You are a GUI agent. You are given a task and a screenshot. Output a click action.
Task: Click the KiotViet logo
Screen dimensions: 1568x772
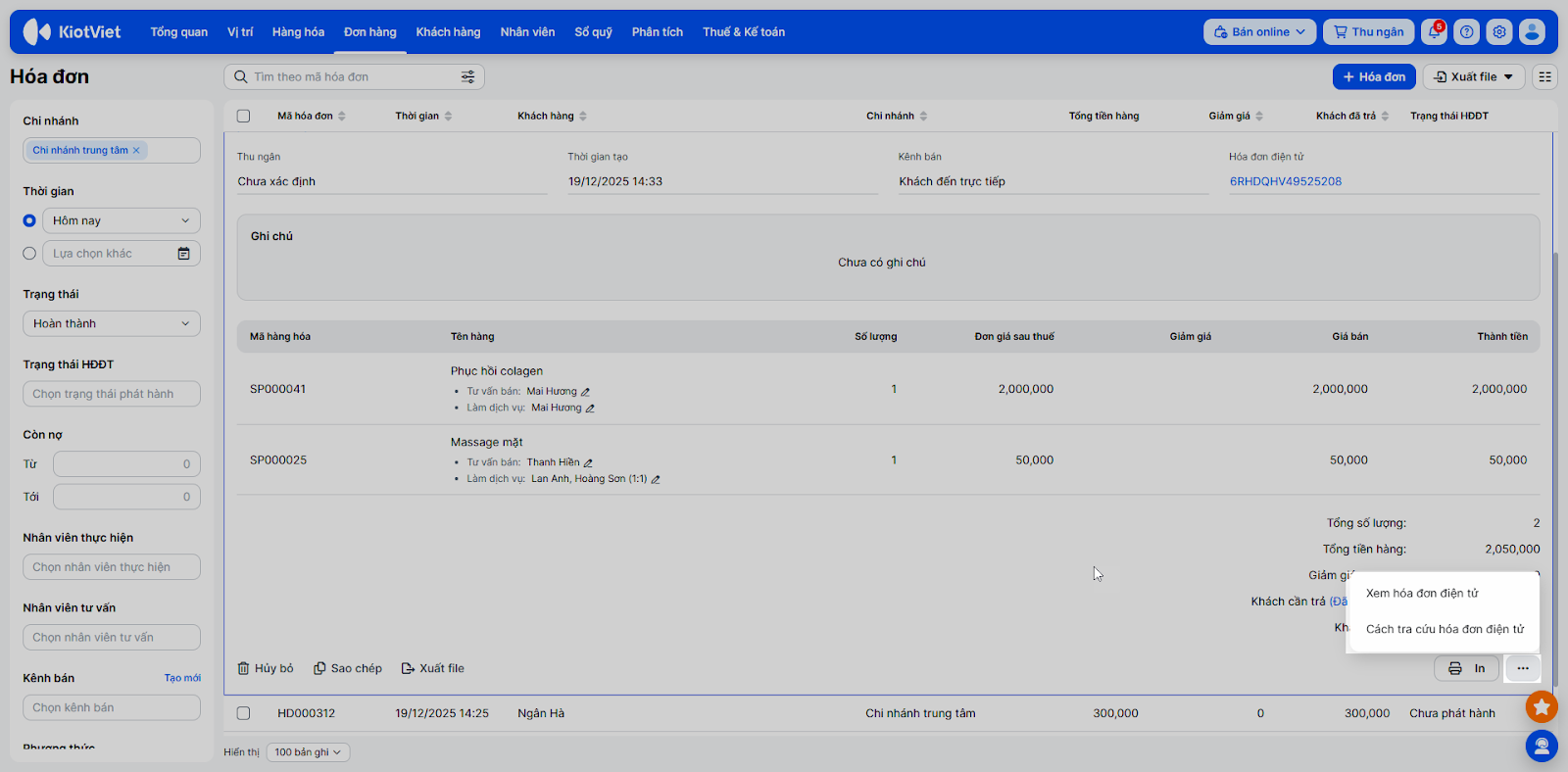click(73, 32)
